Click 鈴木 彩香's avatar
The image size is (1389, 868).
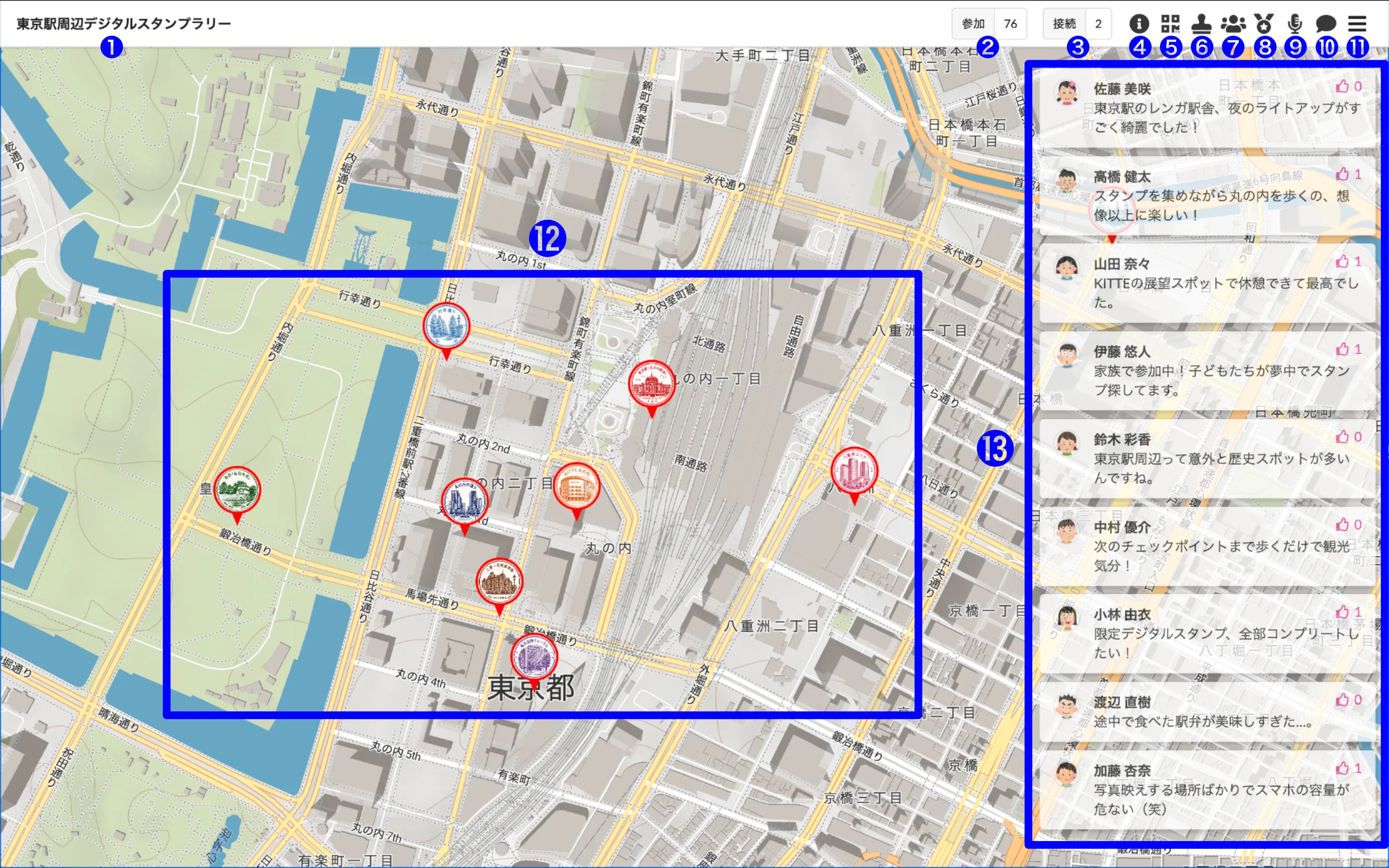1067,443
